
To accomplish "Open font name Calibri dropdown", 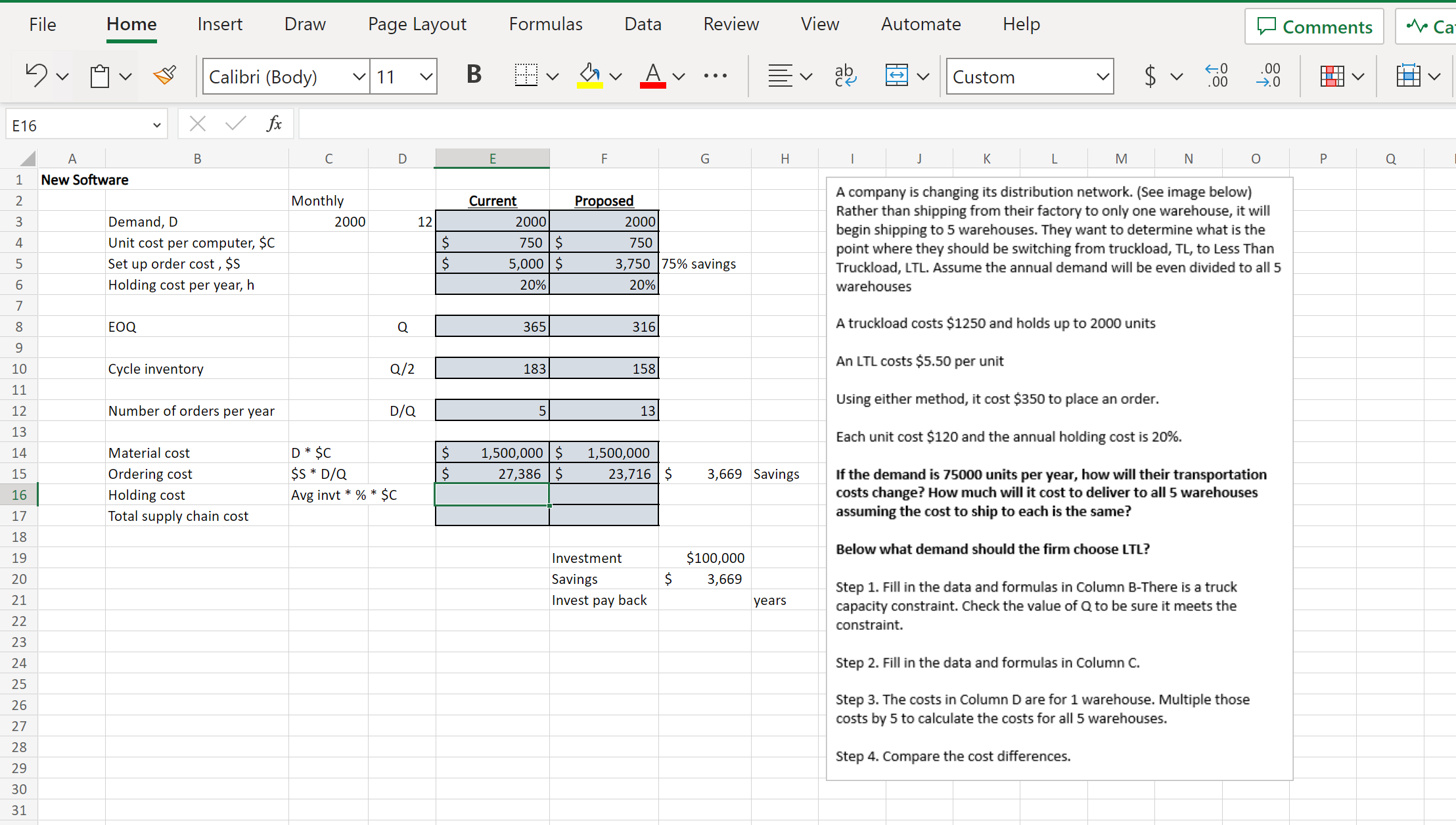I will (x=359, y=76).
